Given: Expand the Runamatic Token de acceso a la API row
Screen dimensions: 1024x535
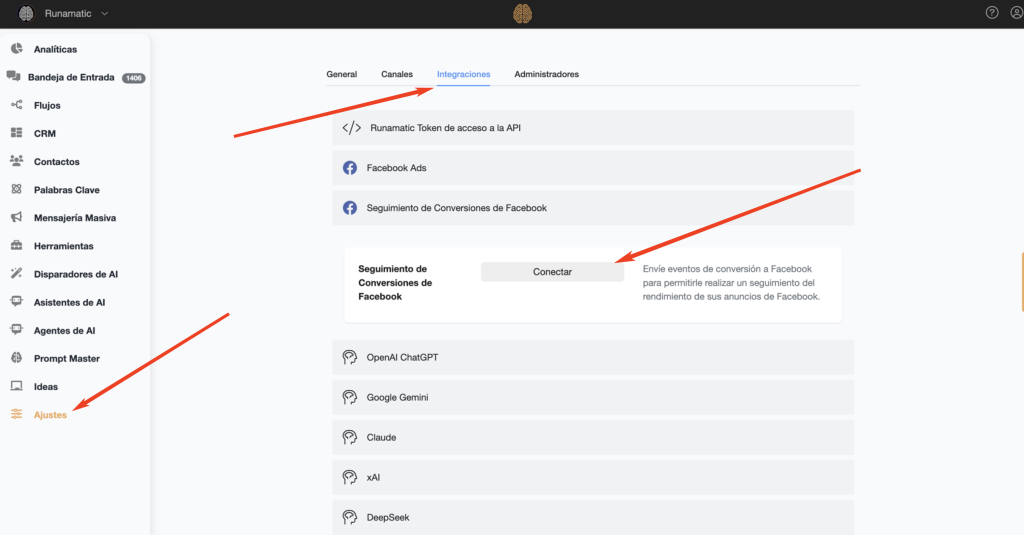Looking at the screenshot, I should (x=593, y=128).
